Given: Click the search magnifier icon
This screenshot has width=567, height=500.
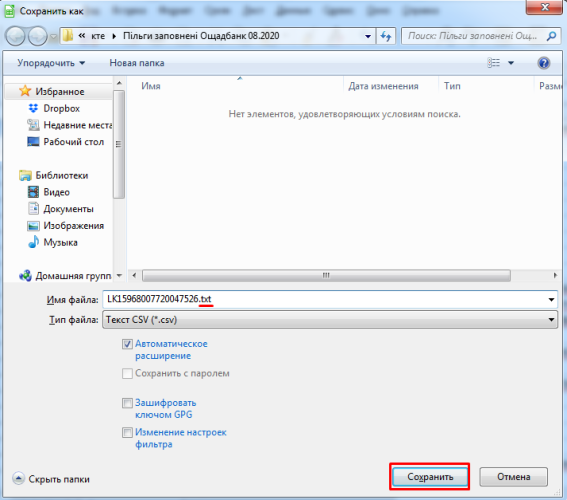Looking at the screenshot, I should 551,36.
